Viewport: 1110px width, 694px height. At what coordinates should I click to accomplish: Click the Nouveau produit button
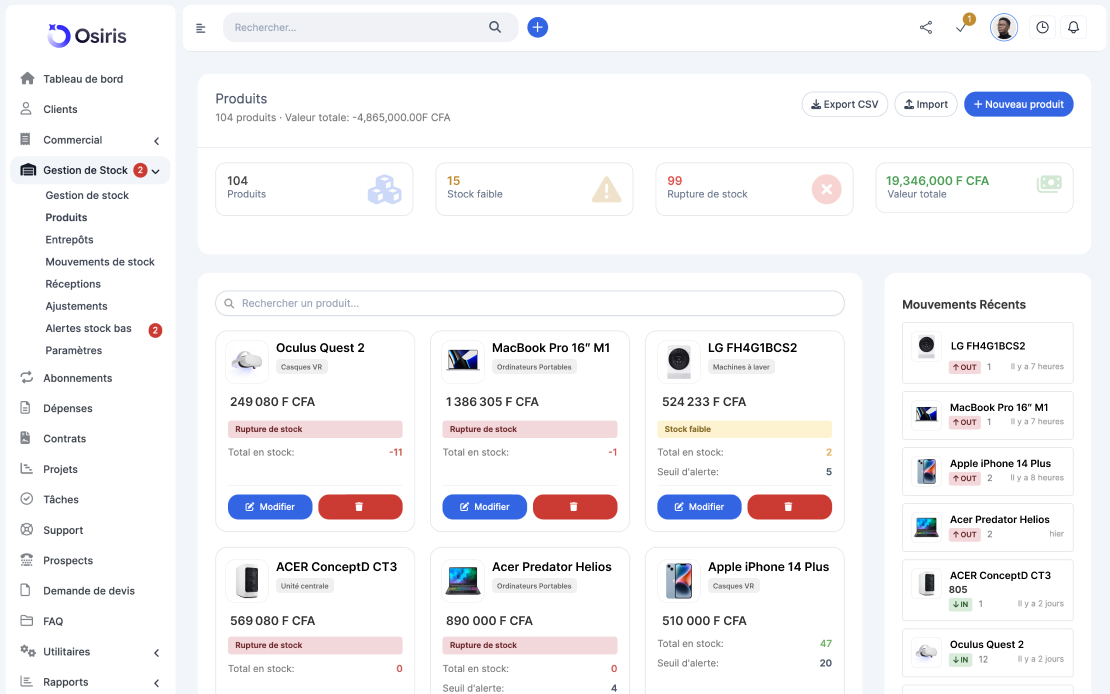1018,105
